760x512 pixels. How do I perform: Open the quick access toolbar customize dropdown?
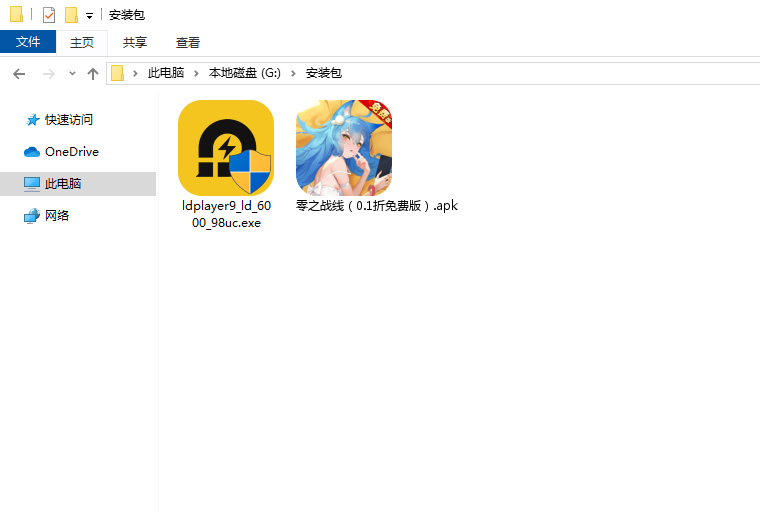pos(89,16)
